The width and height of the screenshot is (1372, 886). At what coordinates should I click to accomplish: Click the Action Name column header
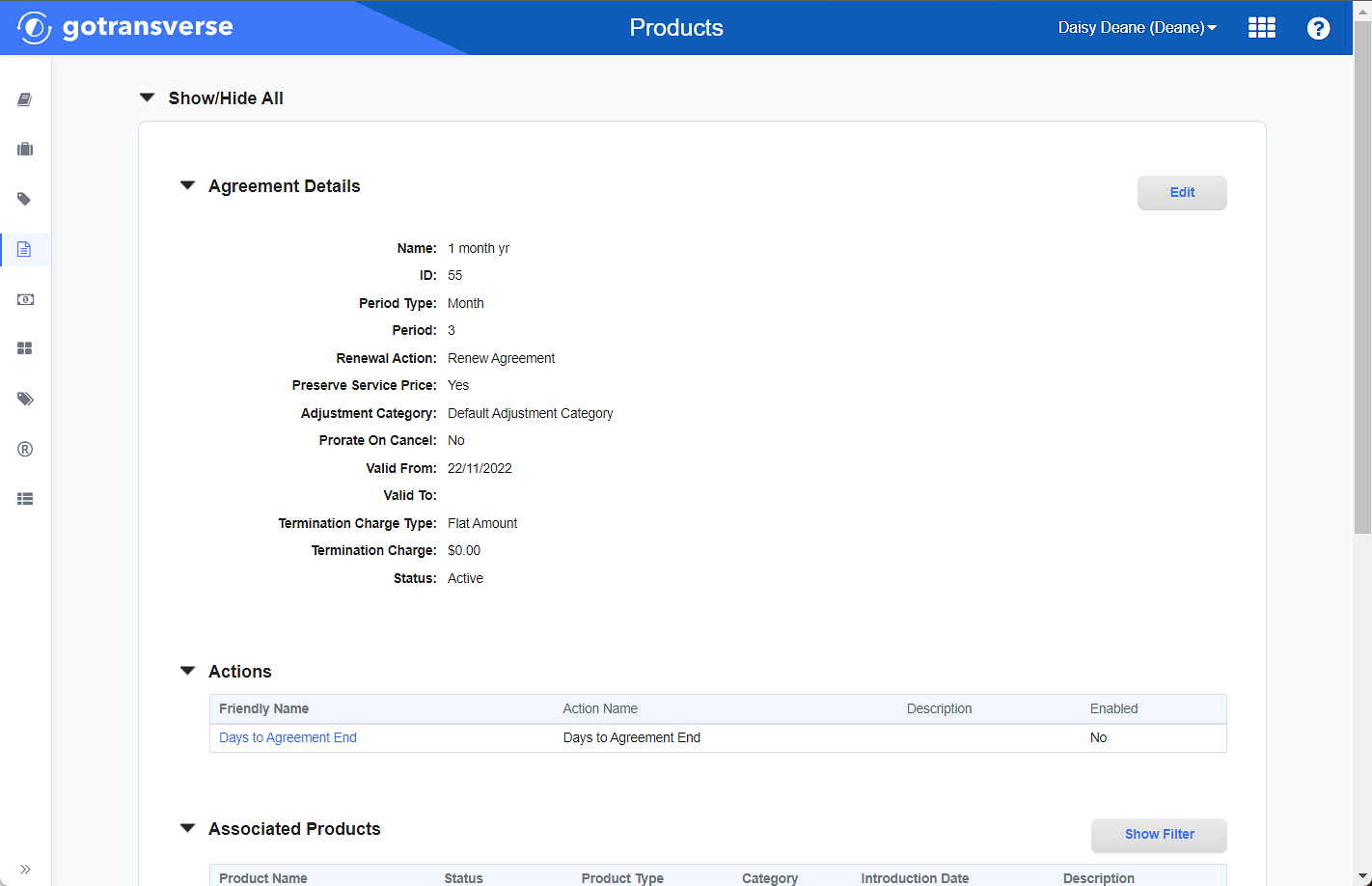coord(600,708)
